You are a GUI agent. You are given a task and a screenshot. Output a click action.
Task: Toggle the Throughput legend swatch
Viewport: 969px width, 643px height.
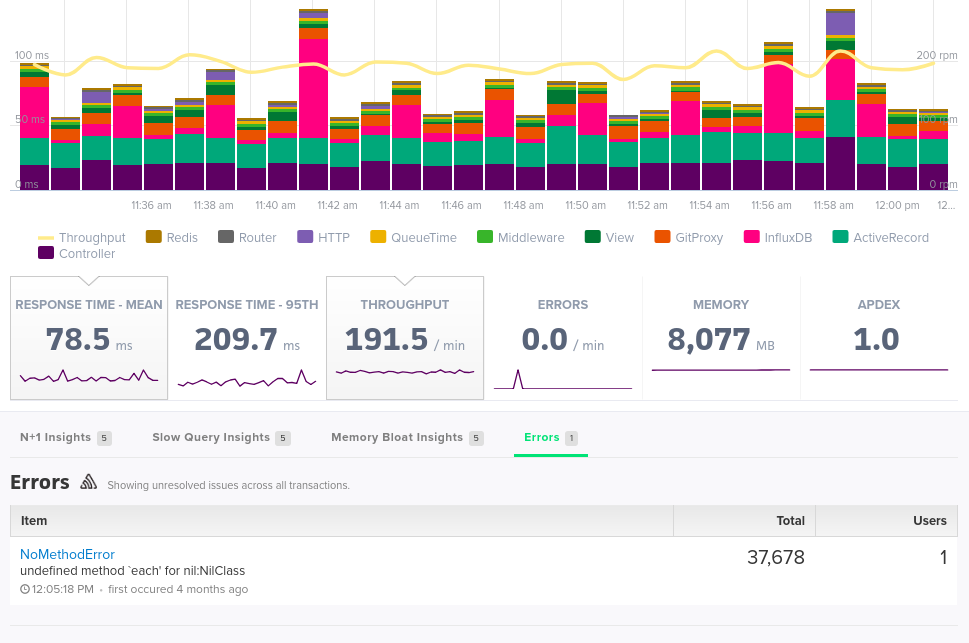click(46, 237)
